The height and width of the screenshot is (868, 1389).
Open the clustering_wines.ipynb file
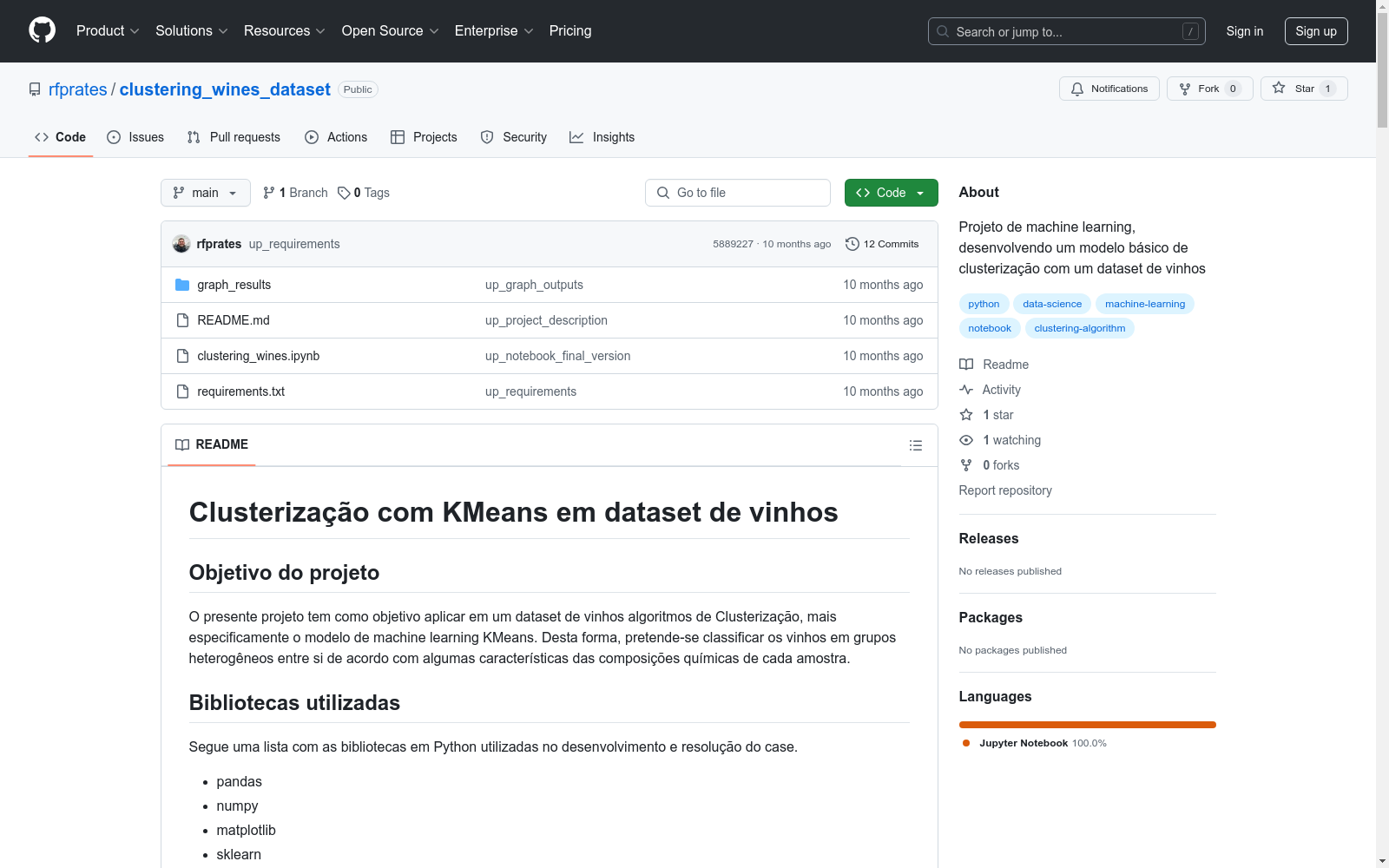[259, 356]
